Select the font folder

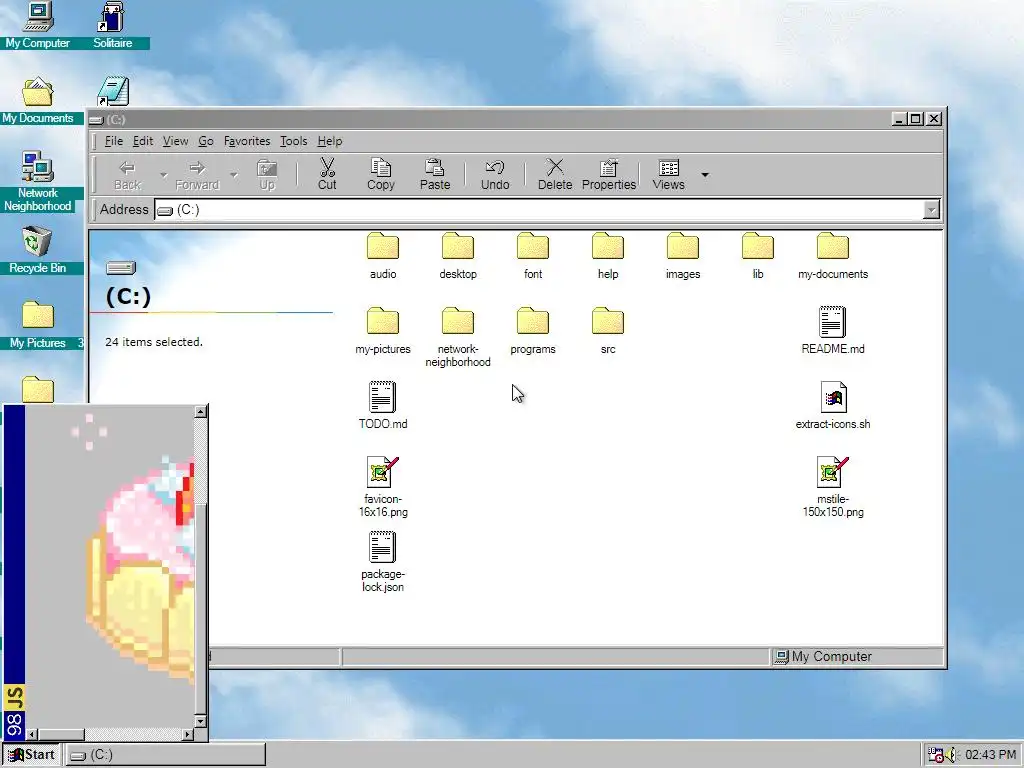point(533,256)
